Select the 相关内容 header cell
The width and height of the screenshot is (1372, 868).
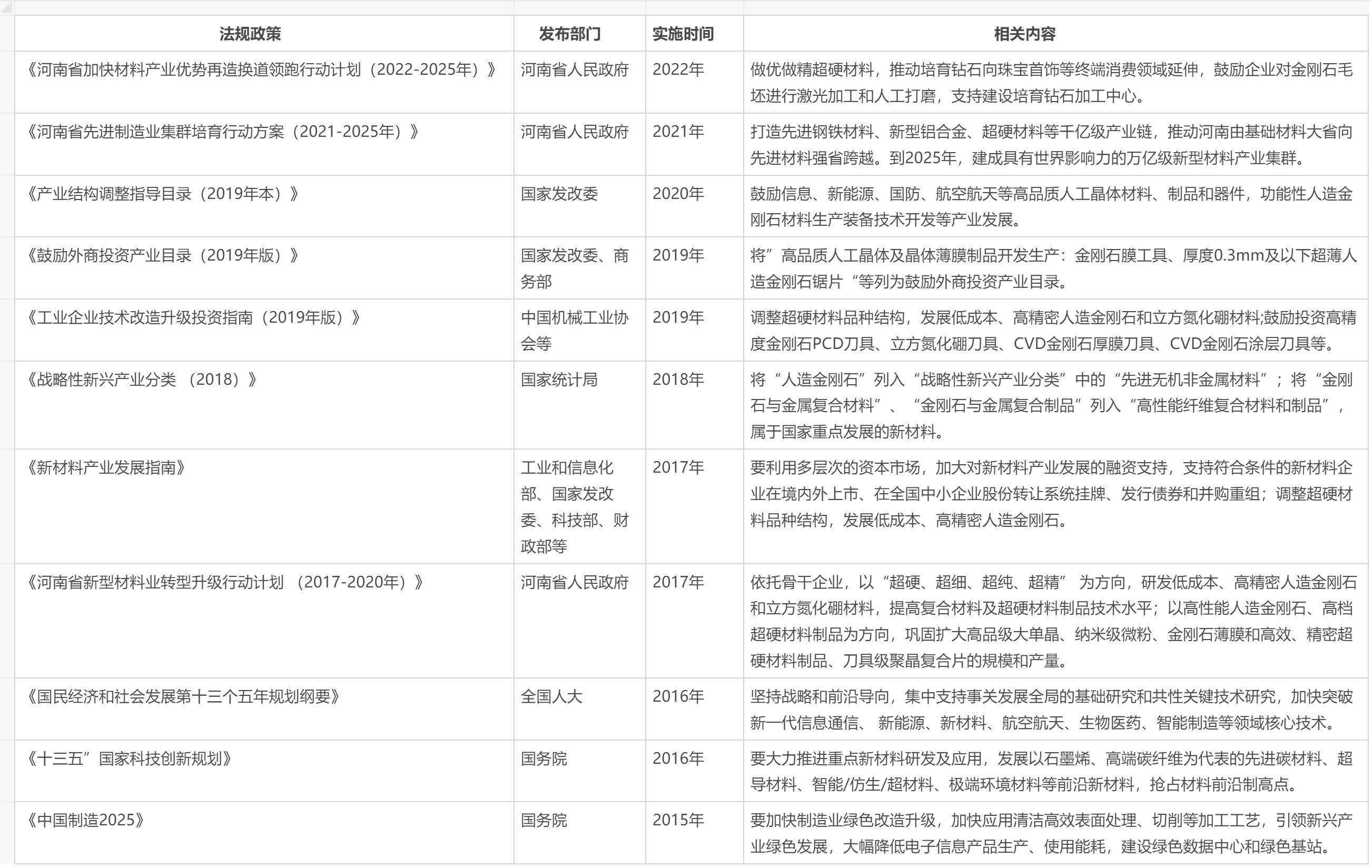tap(1056, 34)
